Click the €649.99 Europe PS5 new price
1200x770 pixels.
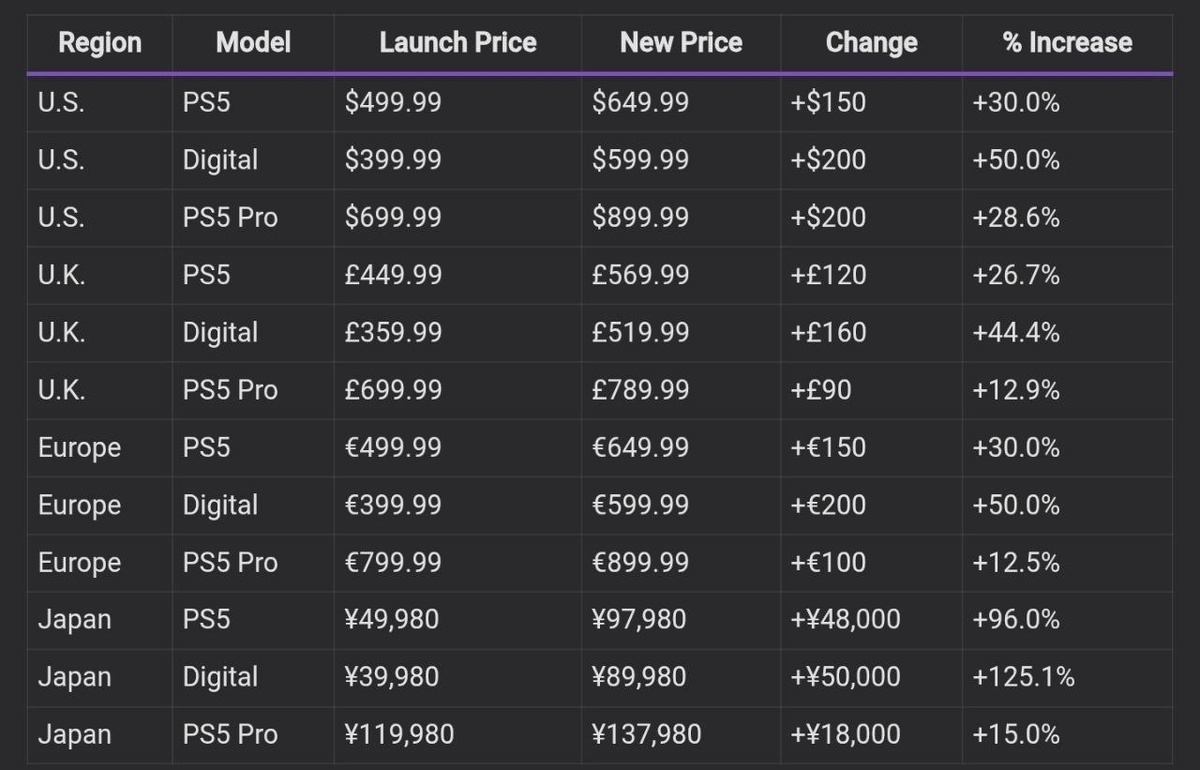tap(640, 447)
